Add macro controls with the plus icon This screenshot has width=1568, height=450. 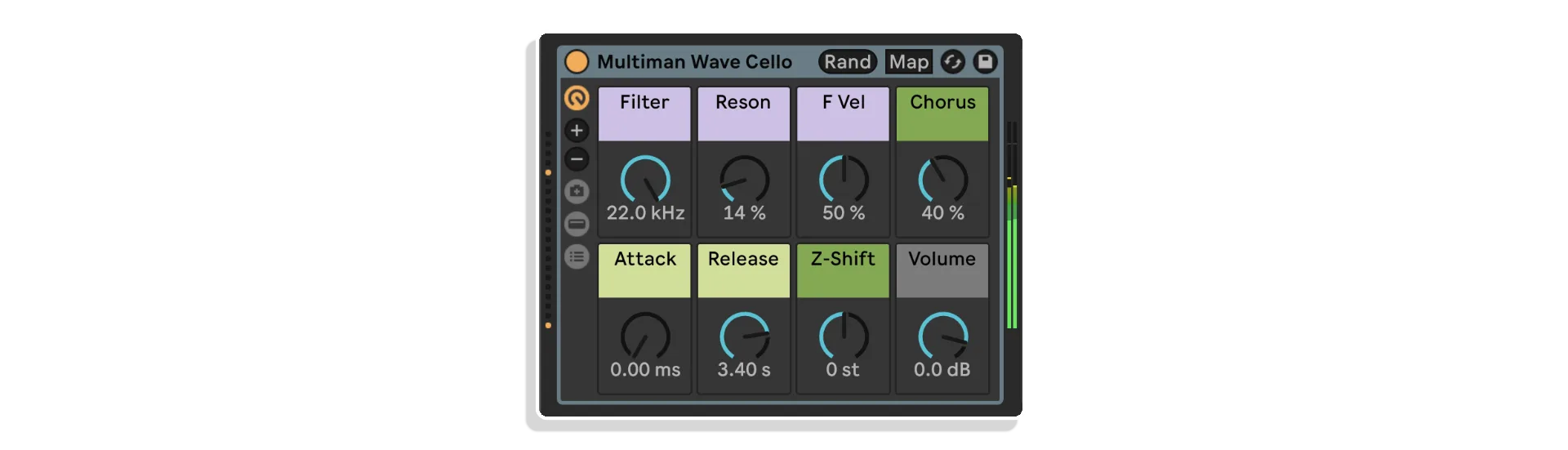point(577,130)
